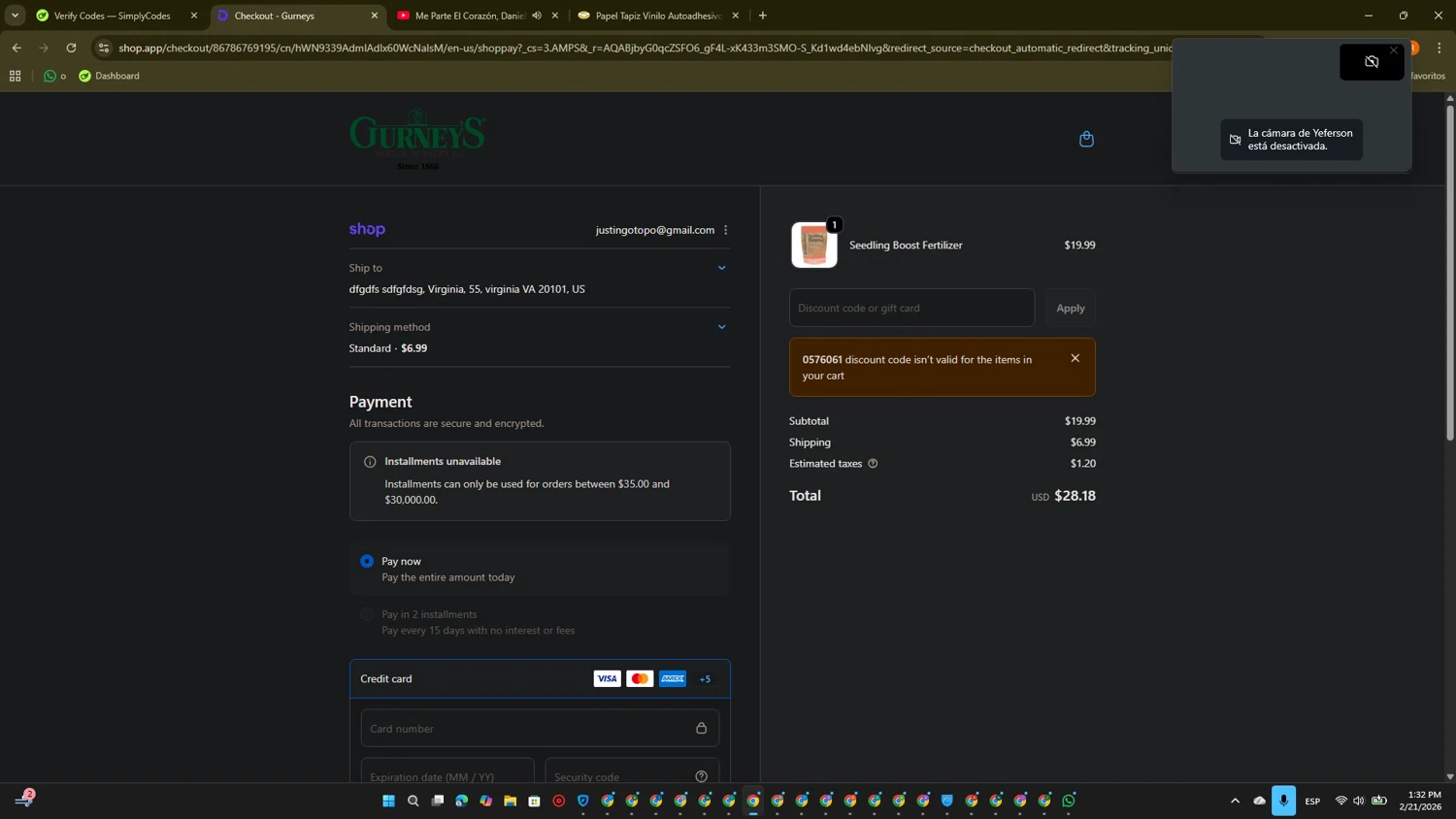Open Windows taskbar search
Viewport: 1456px width, 819px height.
413,801
